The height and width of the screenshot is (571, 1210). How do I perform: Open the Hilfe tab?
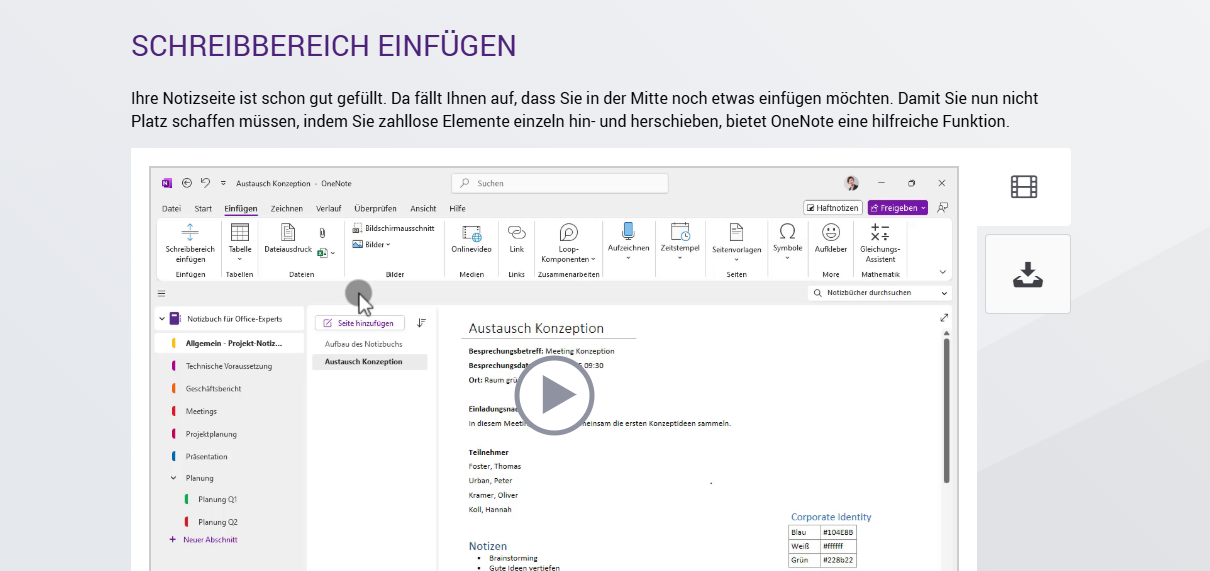pos(457,208)
